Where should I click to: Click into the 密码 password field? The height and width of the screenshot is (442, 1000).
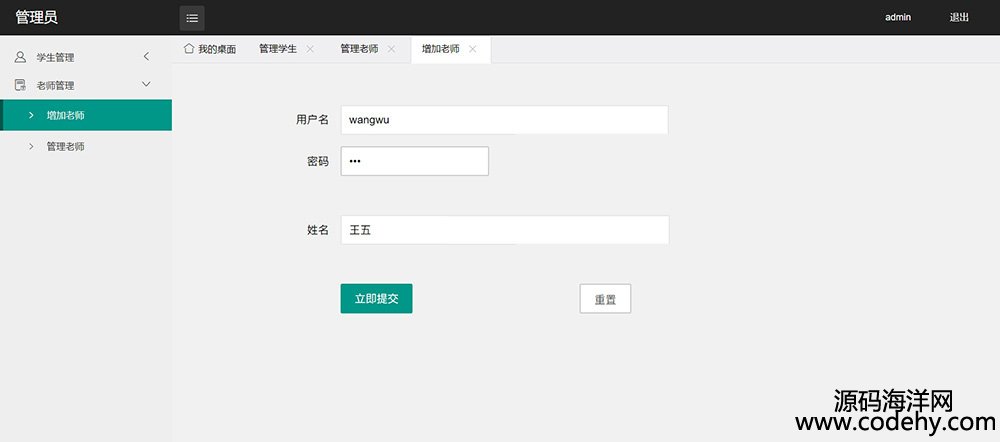(414, 161)
